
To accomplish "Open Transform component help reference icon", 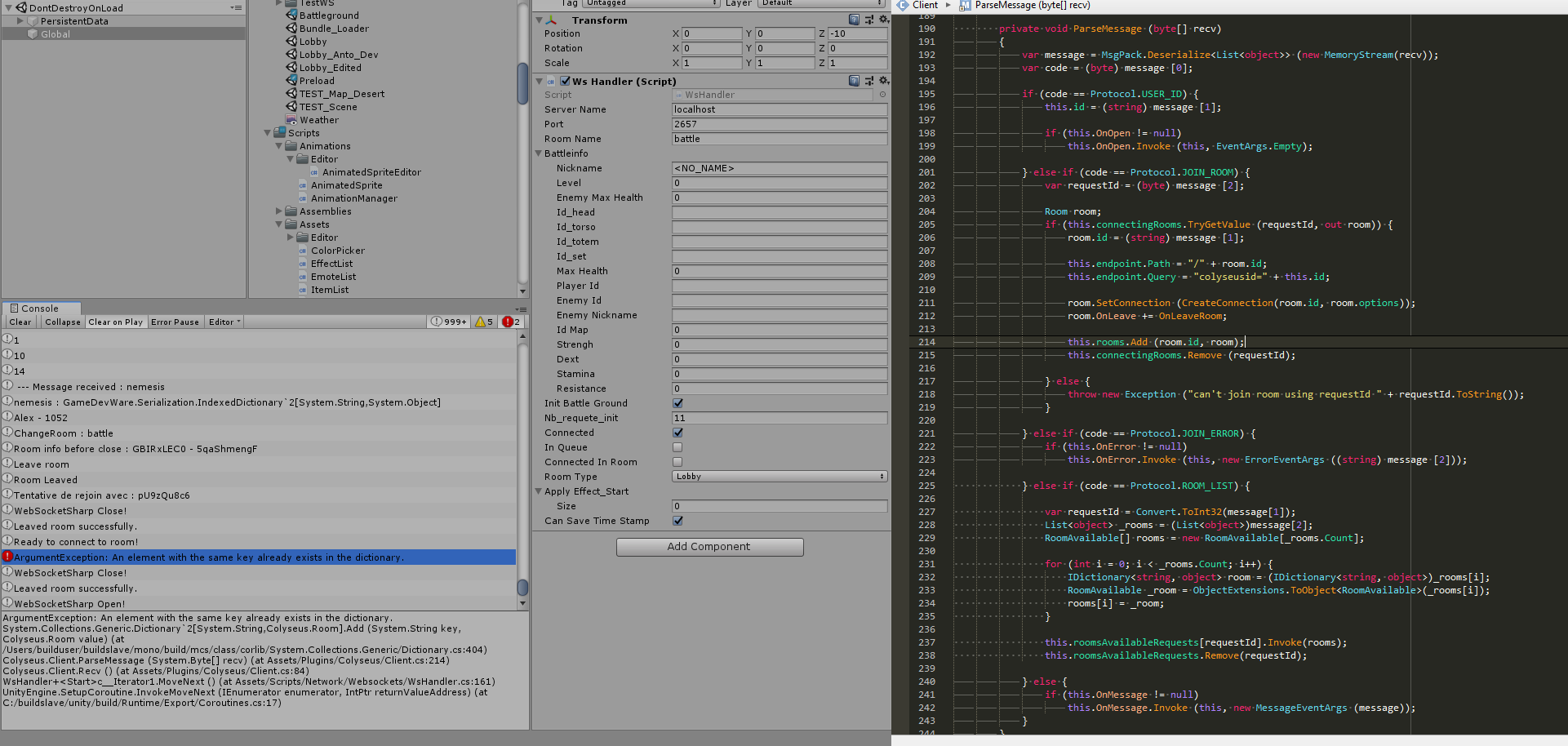I will pos(854,20).
